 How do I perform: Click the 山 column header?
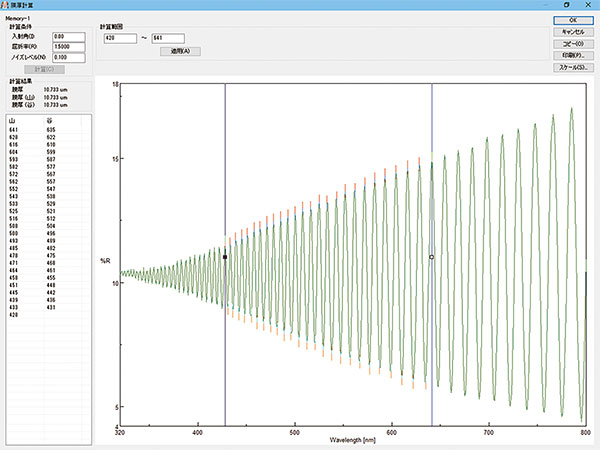point(12,121)
